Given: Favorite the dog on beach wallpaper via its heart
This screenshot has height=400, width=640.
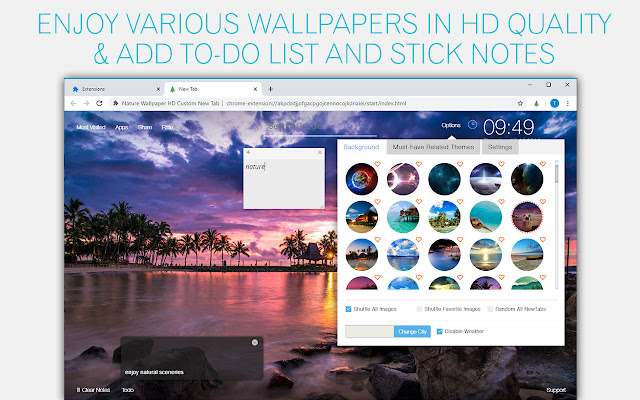Looking at the screenshot, I should (543, 202).
